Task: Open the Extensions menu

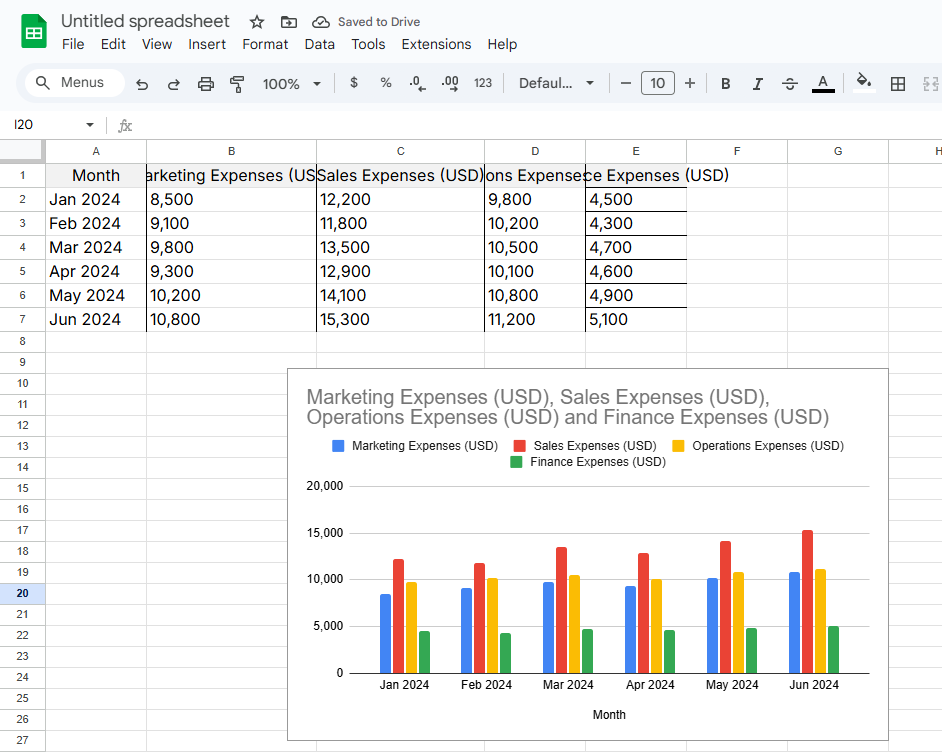Action: click(436, 44)
